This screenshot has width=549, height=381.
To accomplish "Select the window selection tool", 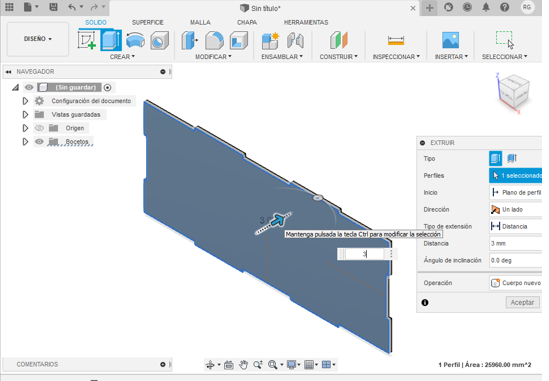I will coord(505,39).
